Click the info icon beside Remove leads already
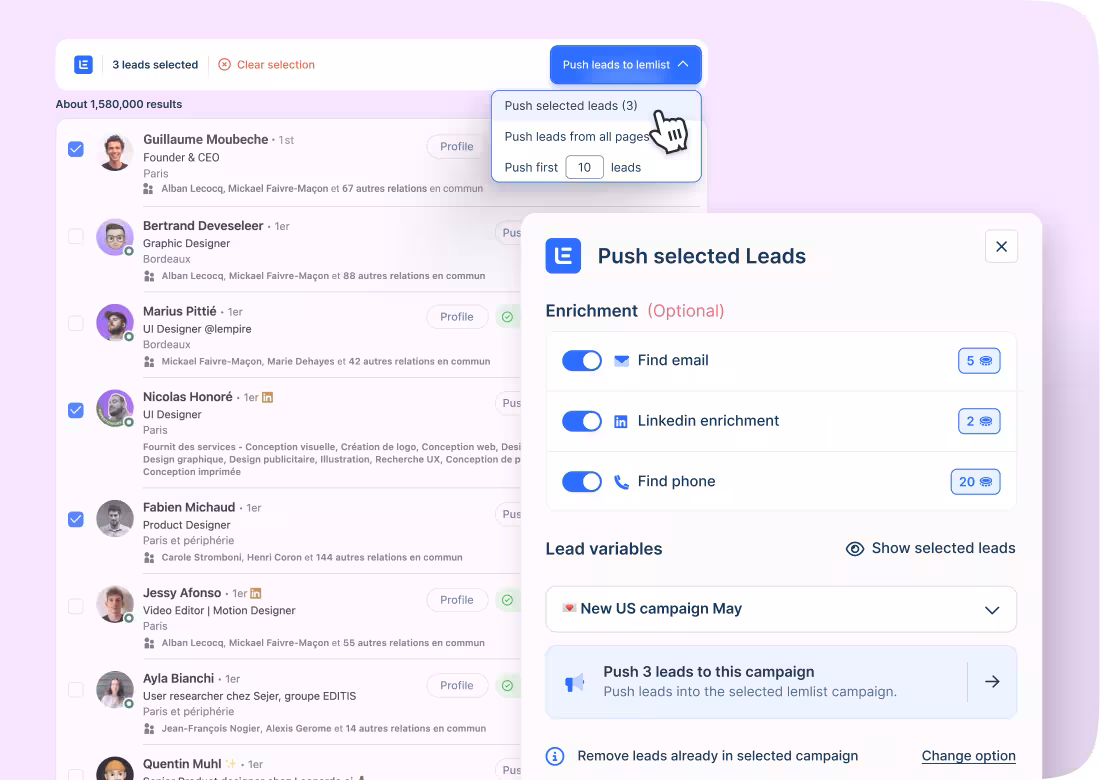Image resolution: width=1100 pixels, height=780 pixels. (555, 756)
